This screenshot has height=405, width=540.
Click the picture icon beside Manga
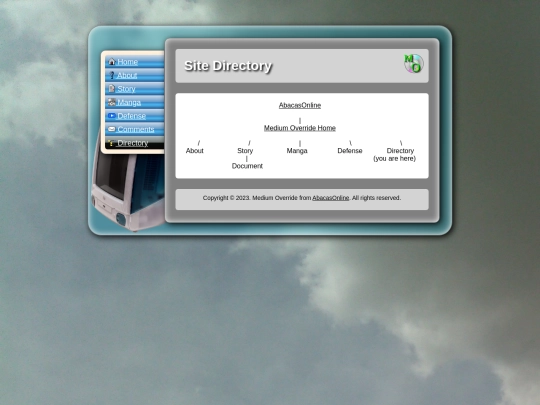tap(112, 102)
